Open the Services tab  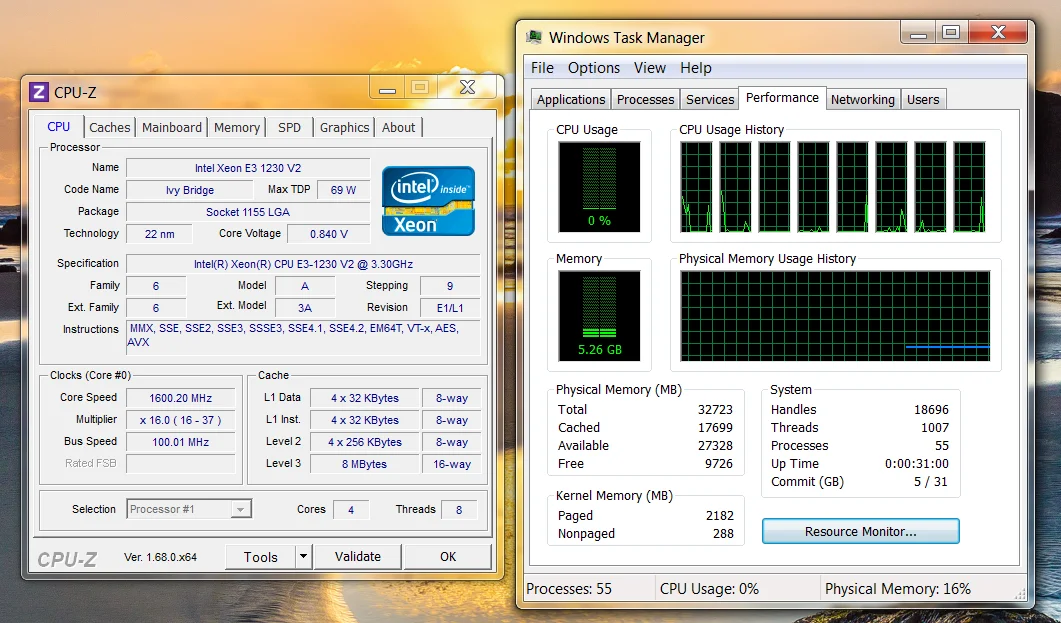(710, 99)
